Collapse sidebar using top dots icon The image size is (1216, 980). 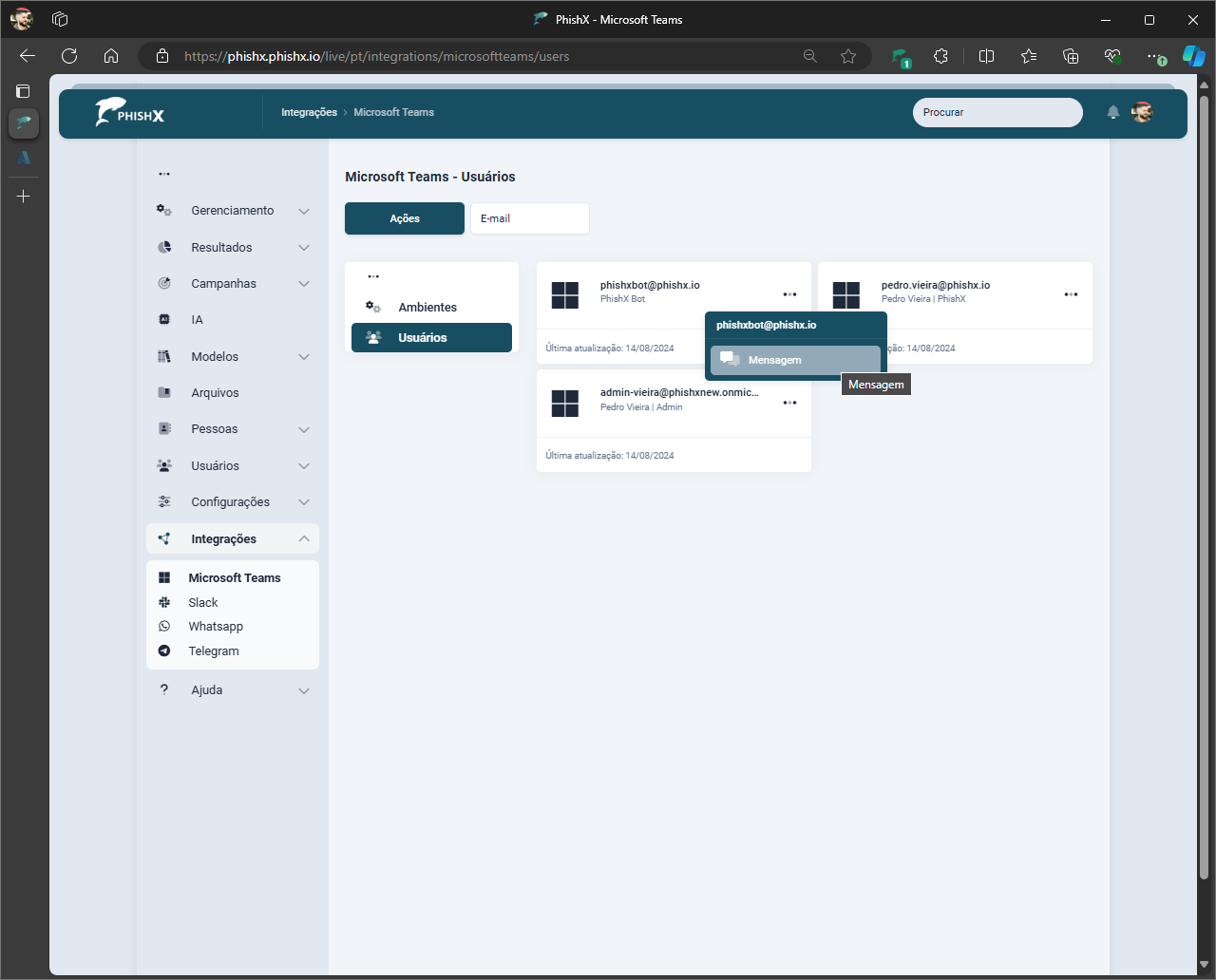[x=164, y=174]
